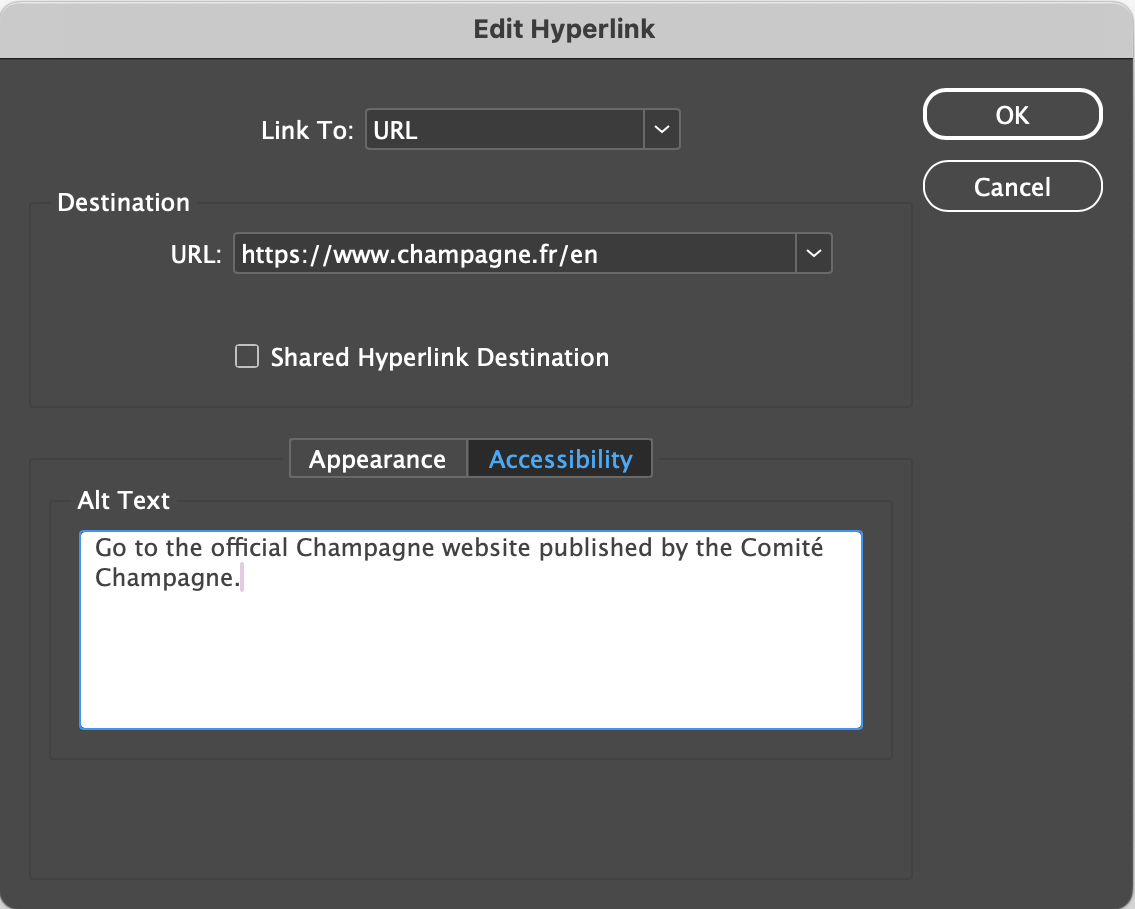This screenshot has height=909, width=1135.
Task: Enable Shared Hyperlink Destination checkbox
Action: pos(246,357)
